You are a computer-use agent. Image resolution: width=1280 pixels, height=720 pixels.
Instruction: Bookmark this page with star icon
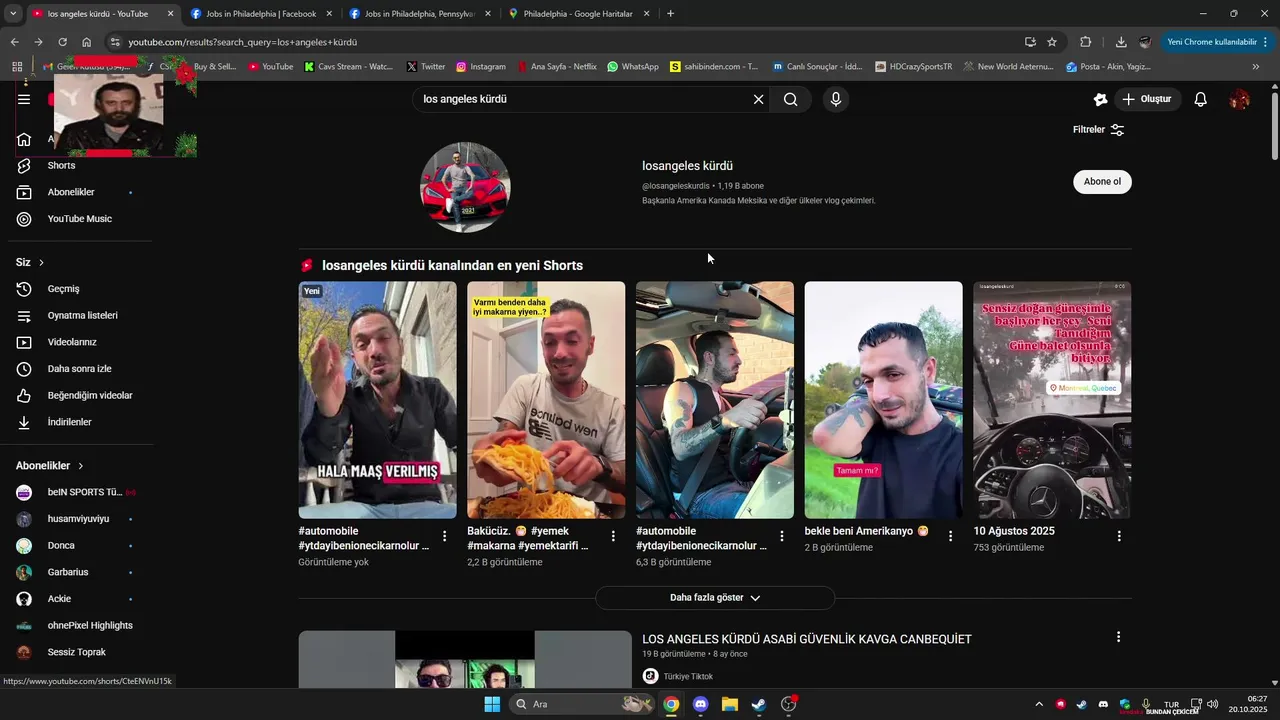[x=1052, y=42]
